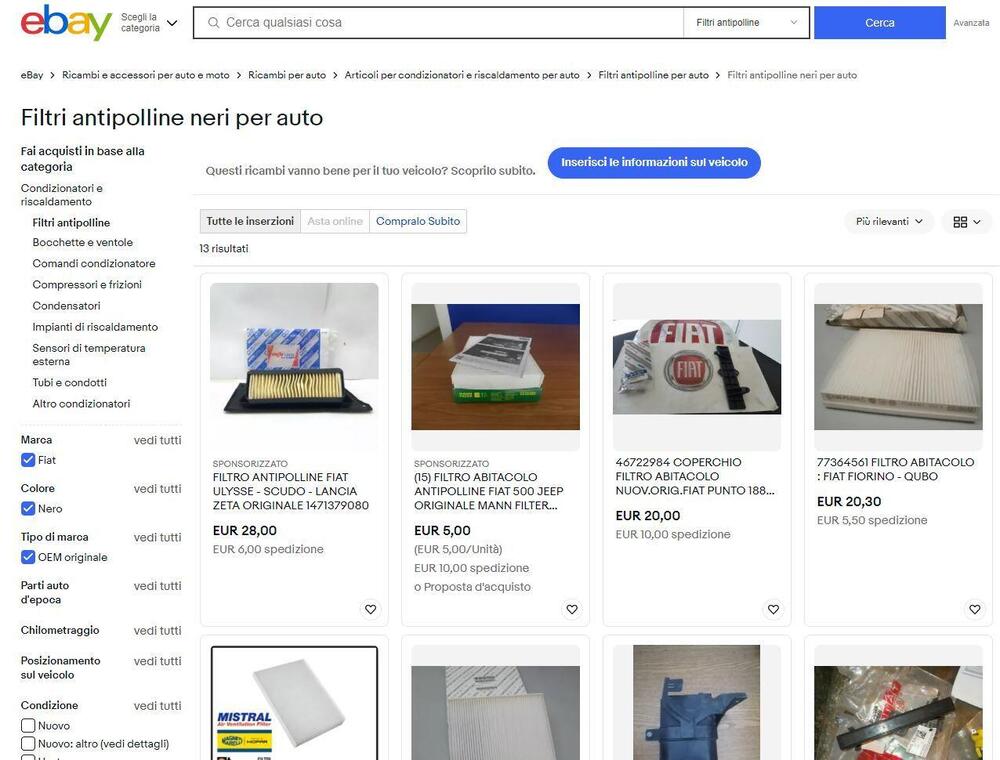Go to eBay breadcrumb link
The image size is (1000, 760).
coord(32,75)
